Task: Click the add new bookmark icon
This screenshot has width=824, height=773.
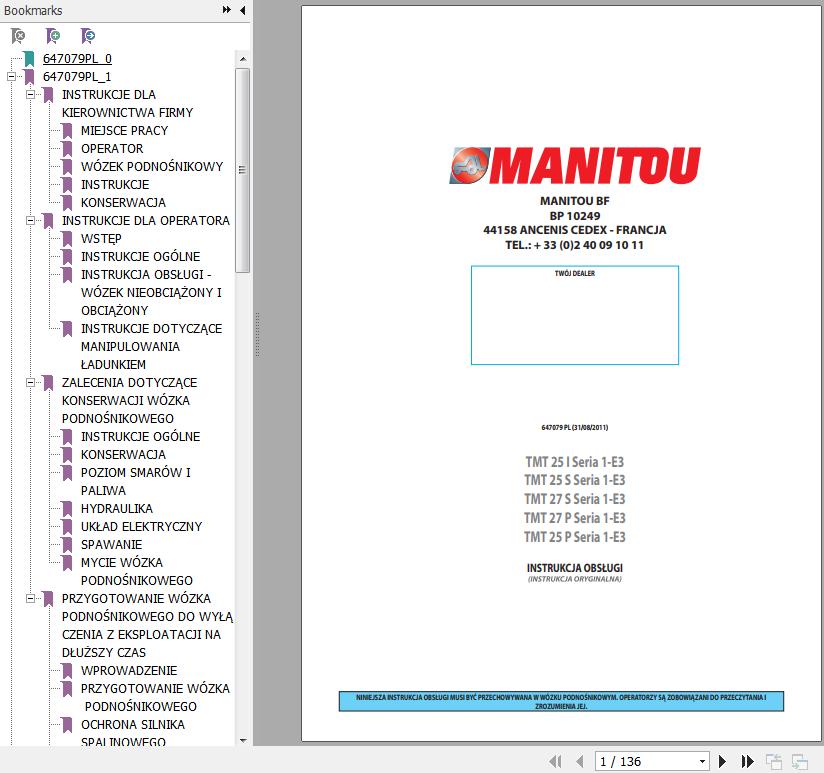Action: [53, 36]
